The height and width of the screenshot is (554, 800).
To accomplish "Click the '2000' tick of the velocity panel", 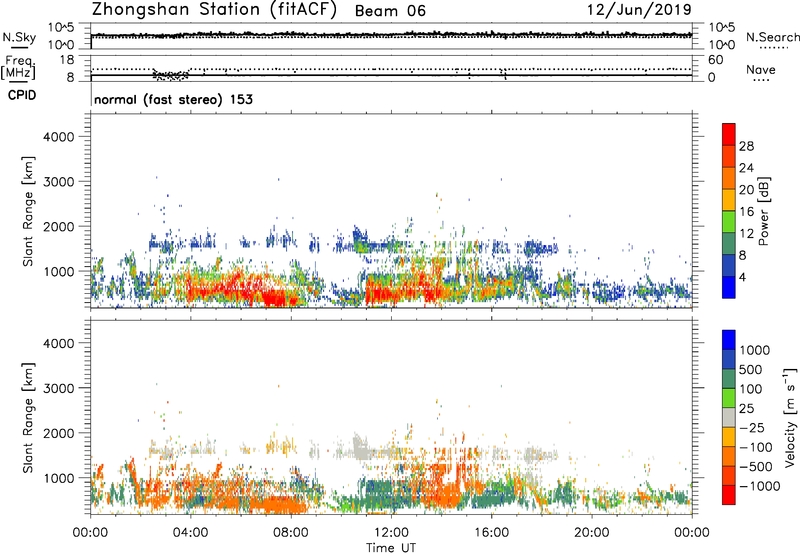I will pos(59,433).
